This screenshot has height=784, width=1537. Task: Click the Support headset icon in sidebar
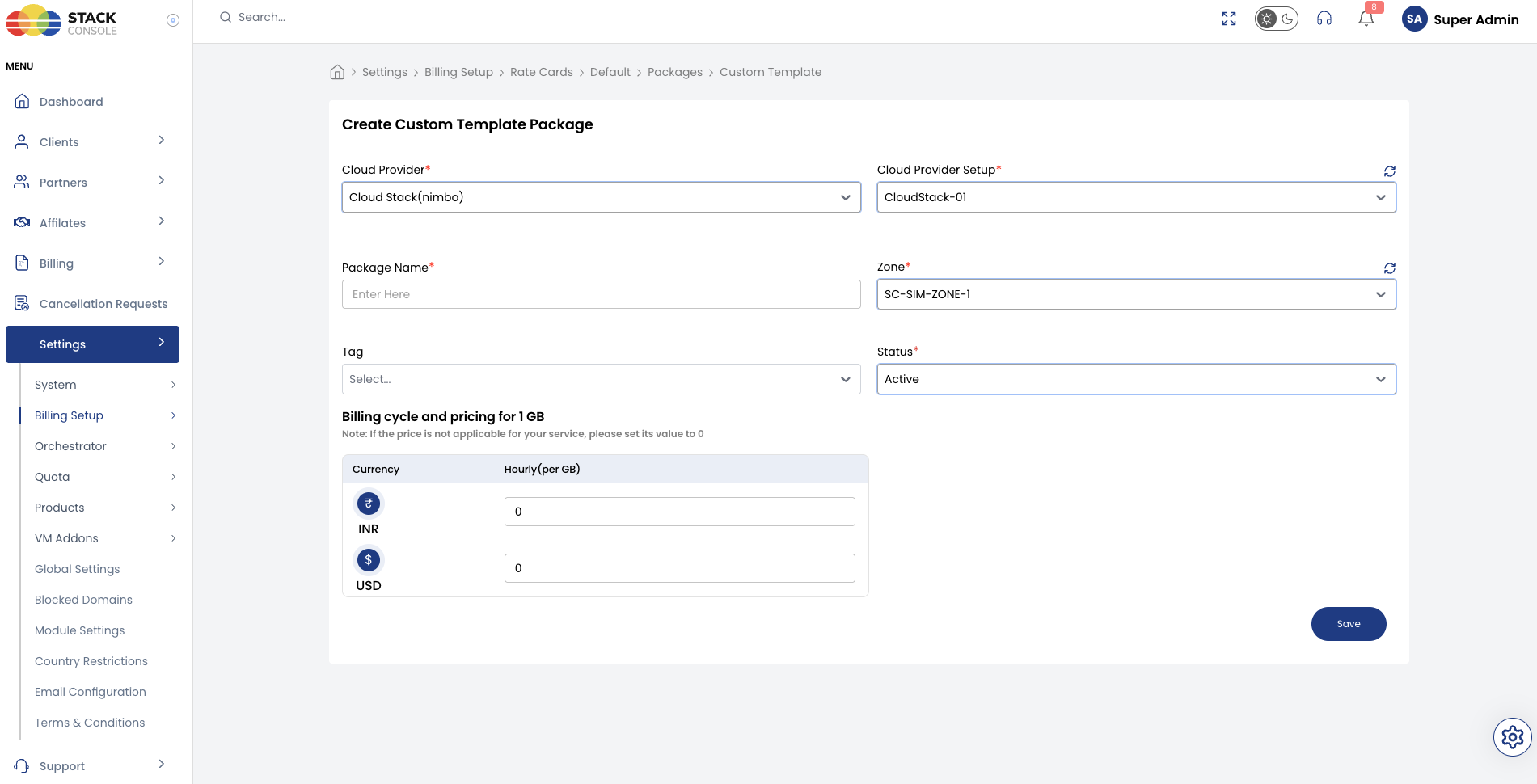pos(22,765)
